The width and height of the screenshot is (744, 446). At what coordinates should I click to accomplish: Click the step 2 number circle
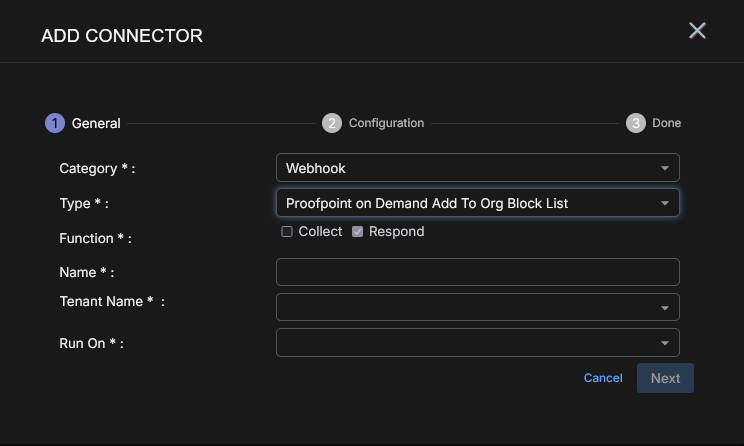coord(332,123)
